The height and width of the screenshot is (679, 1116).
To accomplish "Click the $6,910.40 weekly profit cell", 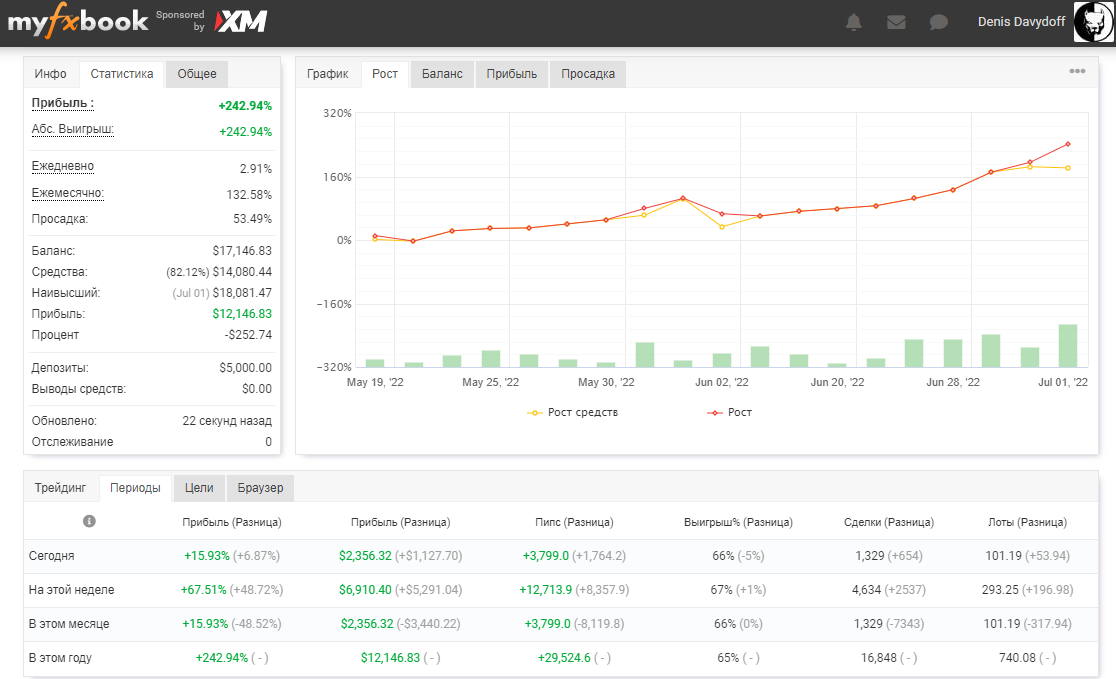I will click(x=365, y=590).
